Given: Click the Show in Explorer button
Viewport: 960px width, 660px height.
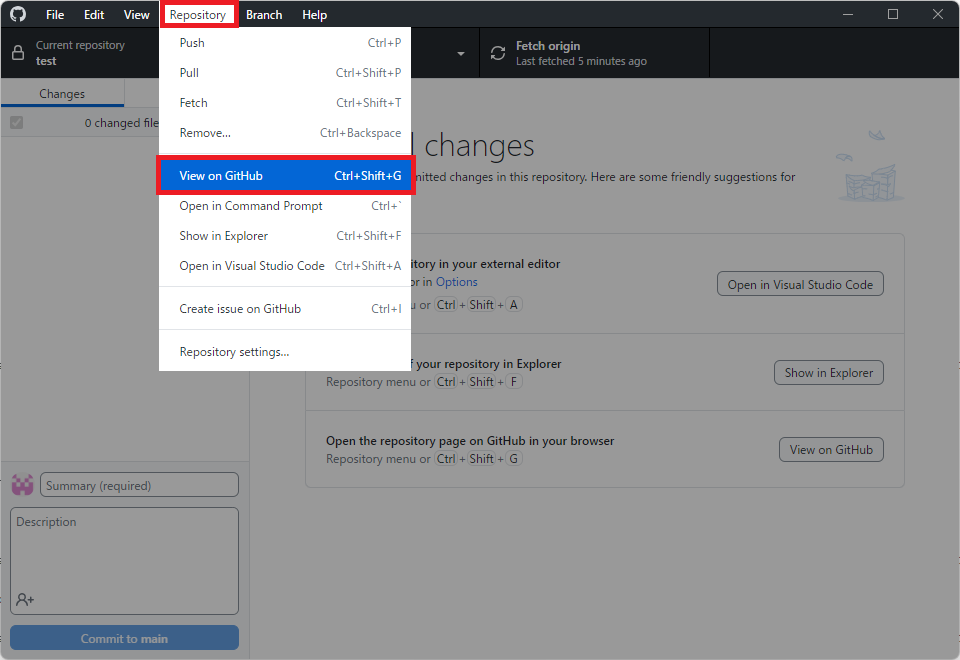Looking at the screenshot, I should coord(828,372).
